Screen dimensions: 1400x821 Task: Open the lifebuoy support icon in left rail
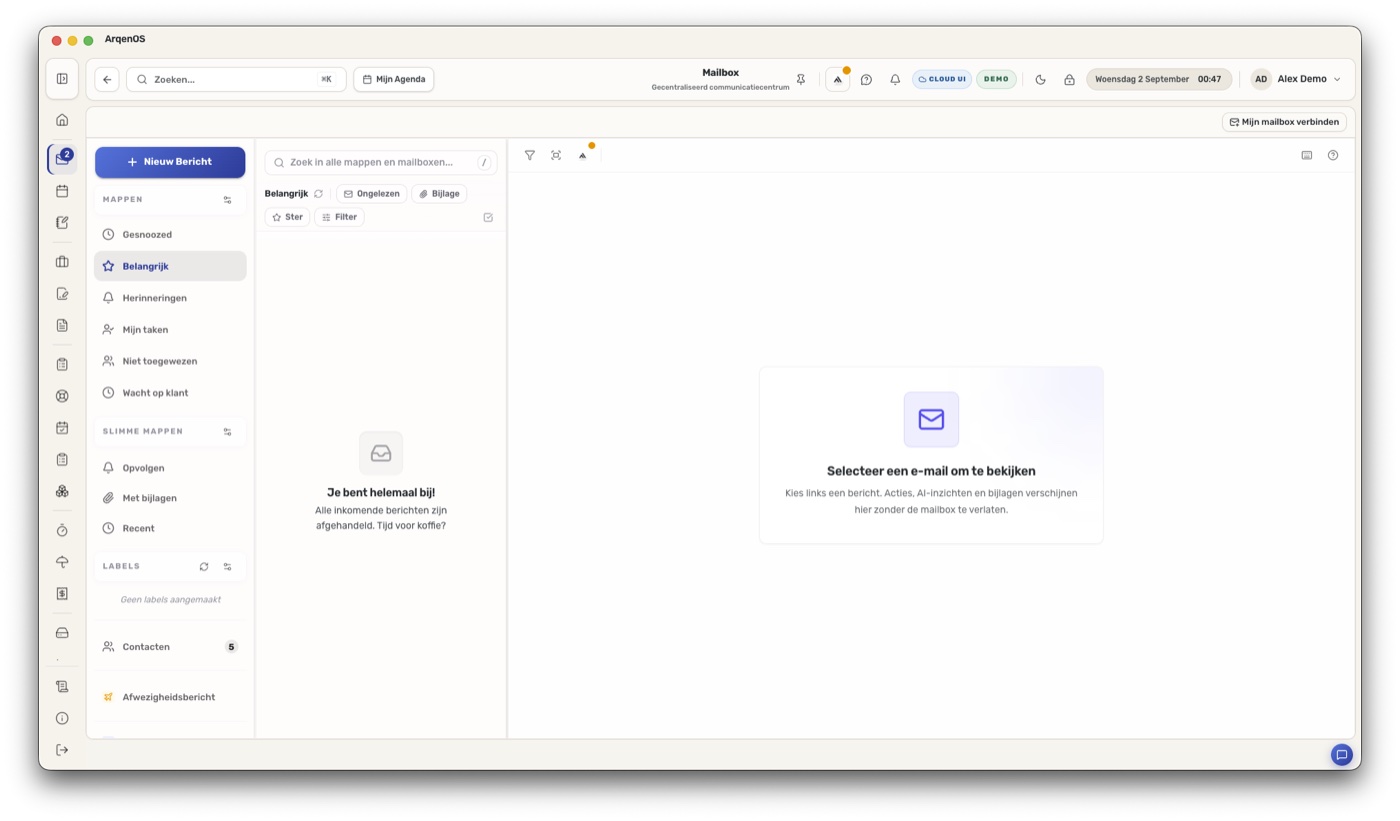click(x=62, y=396)
